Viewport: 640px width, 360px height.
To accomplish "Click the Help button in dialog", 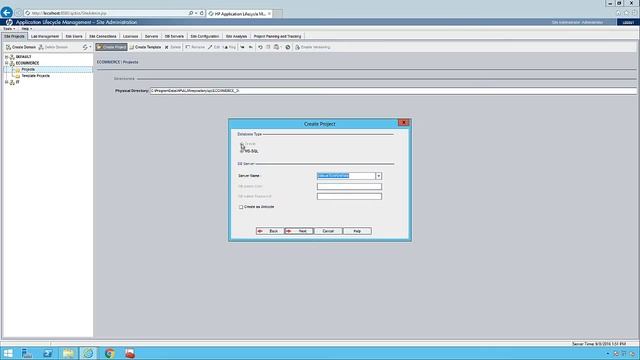I will 357,231.
